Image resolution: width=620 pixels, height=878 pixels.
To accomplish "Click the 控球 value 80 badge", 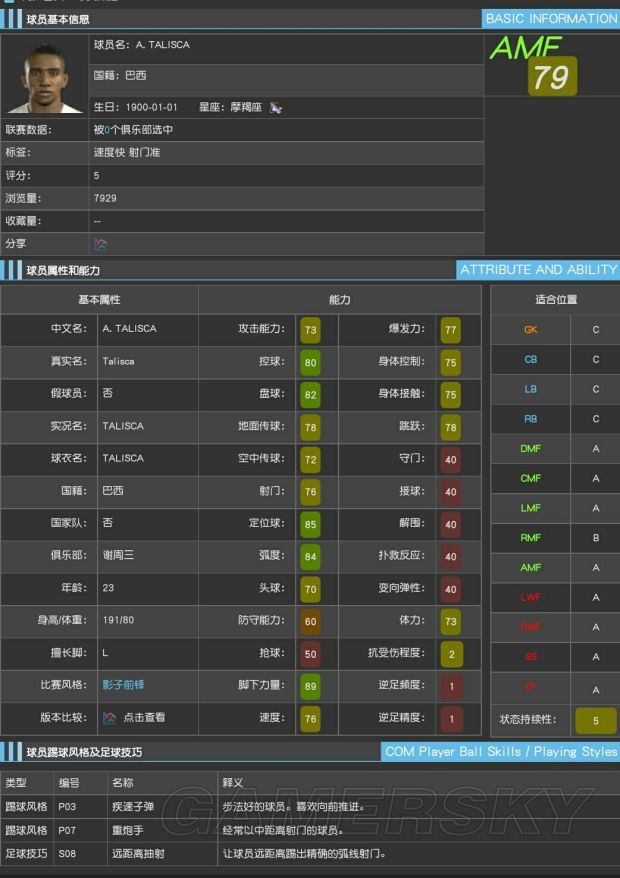I will click(310, 362).
